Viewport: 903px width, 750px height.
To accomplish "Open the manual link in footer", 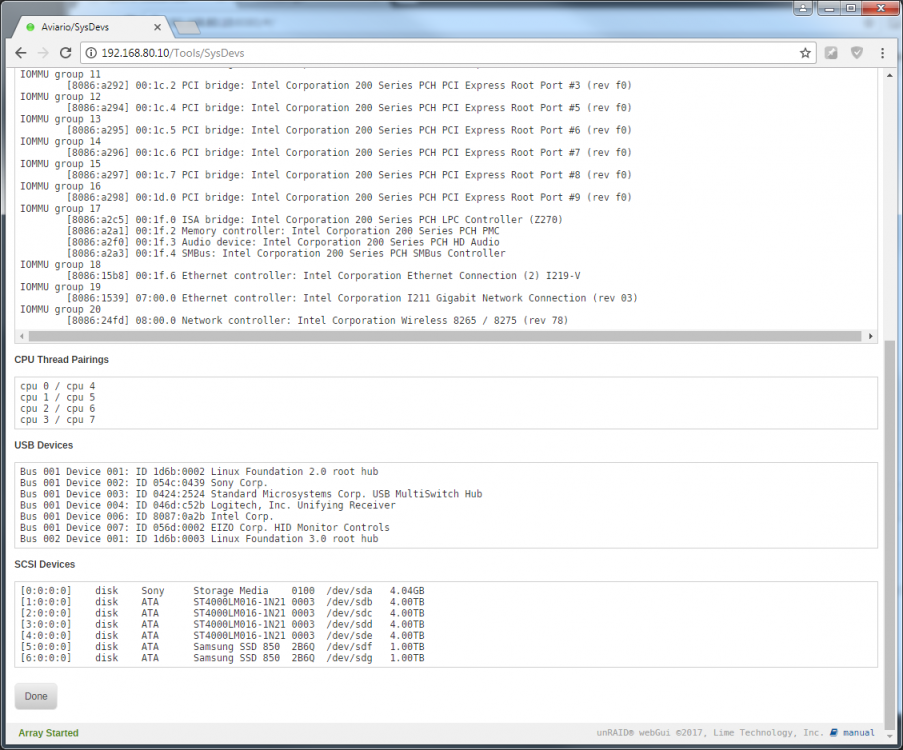I will pyautogui.click(x=859, y=733).
